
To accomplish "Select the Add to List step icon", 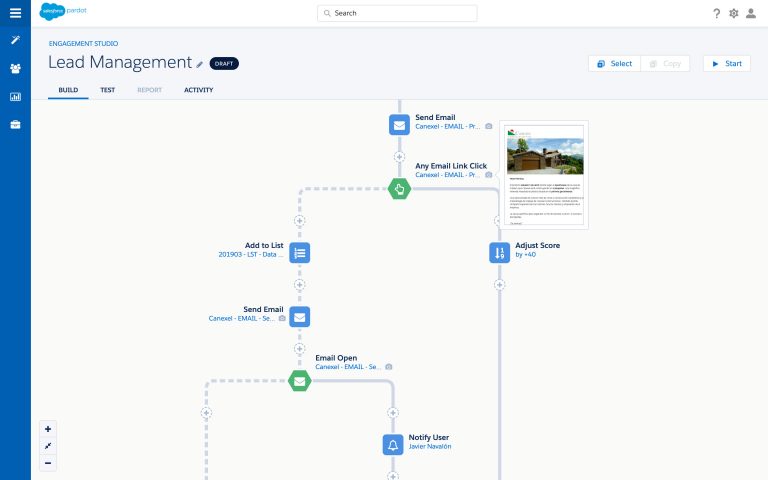I will [299, 252].
